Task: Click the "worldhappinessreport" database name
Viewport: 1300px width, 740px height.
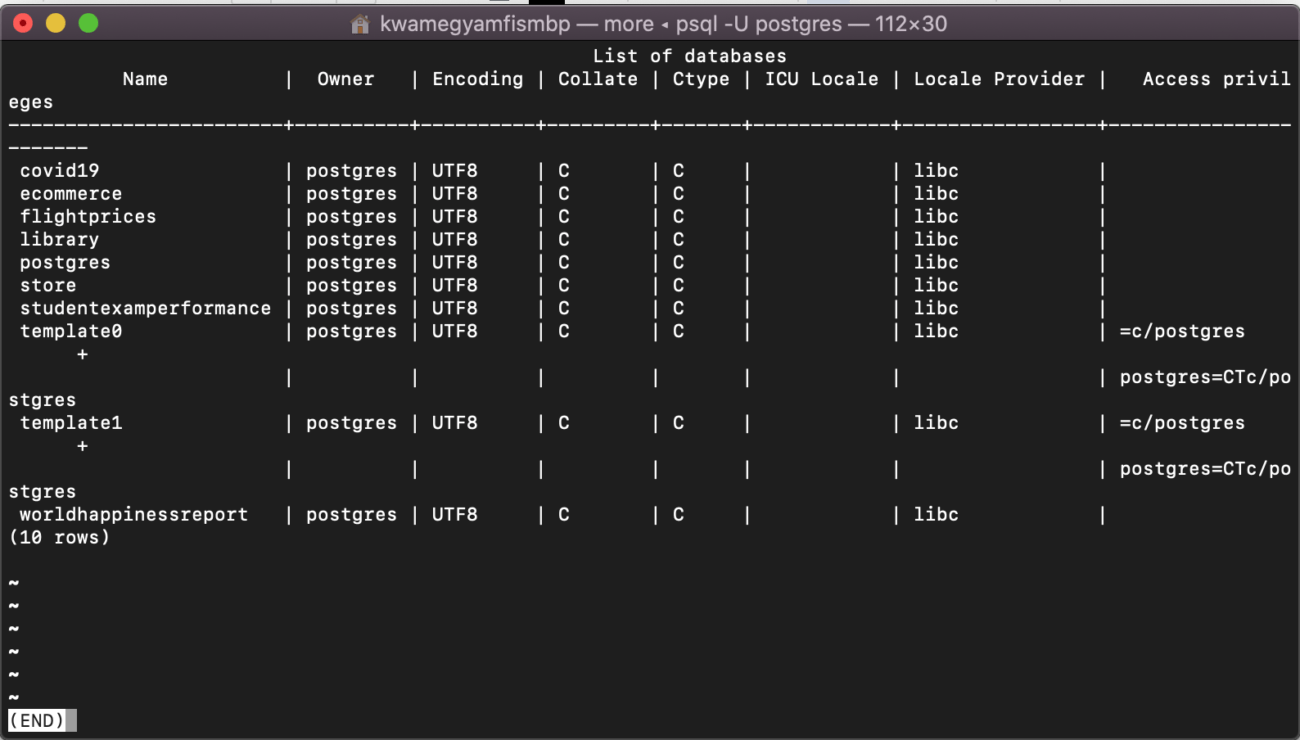Action: 134,515
